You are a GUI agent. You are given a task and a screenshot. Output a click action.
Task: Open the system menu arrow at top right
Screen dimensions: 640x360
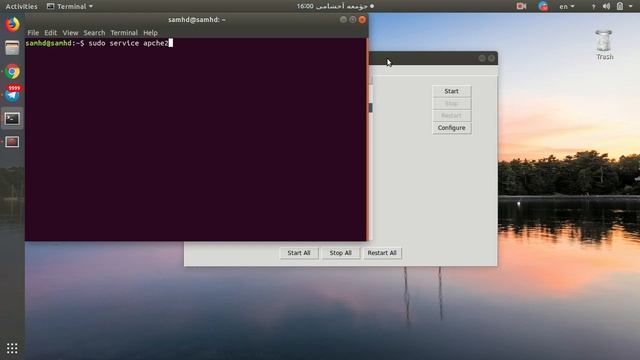pos(631,7)
